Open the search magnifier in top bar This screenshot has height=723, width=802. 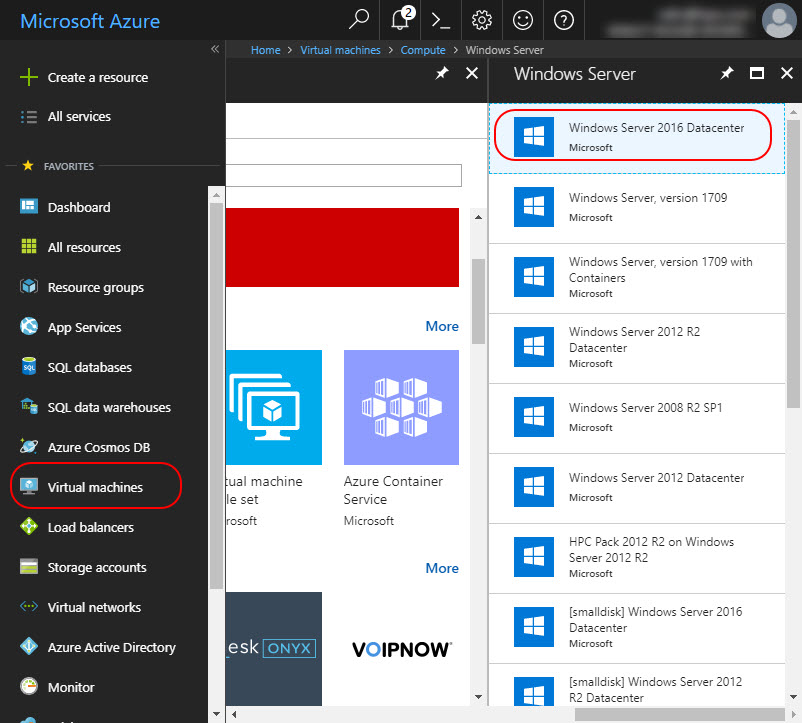359,20
